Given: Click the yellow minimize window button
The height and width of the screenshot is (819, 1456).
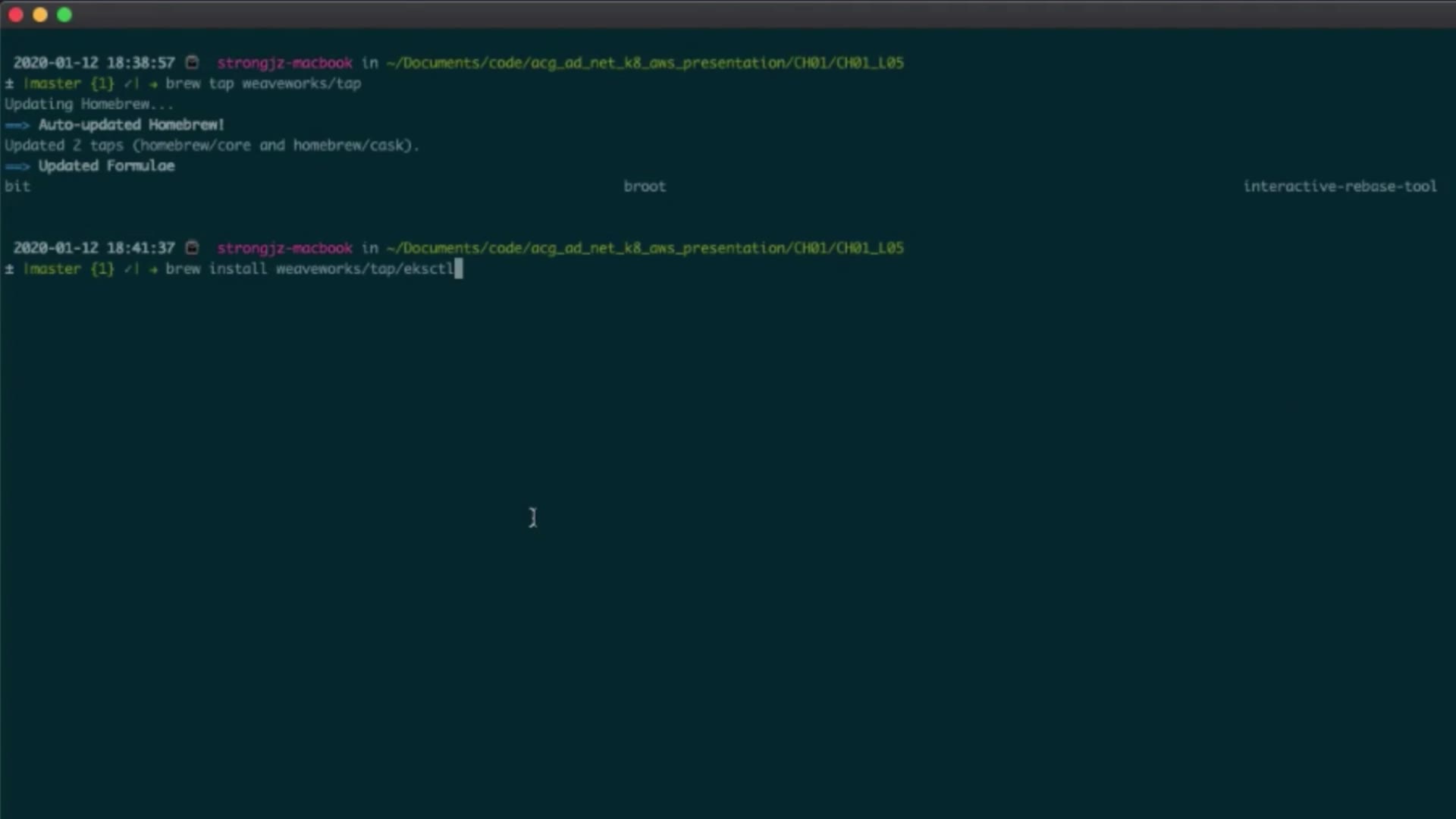Looking at the screenshot, I should click(x=40, y=15).
